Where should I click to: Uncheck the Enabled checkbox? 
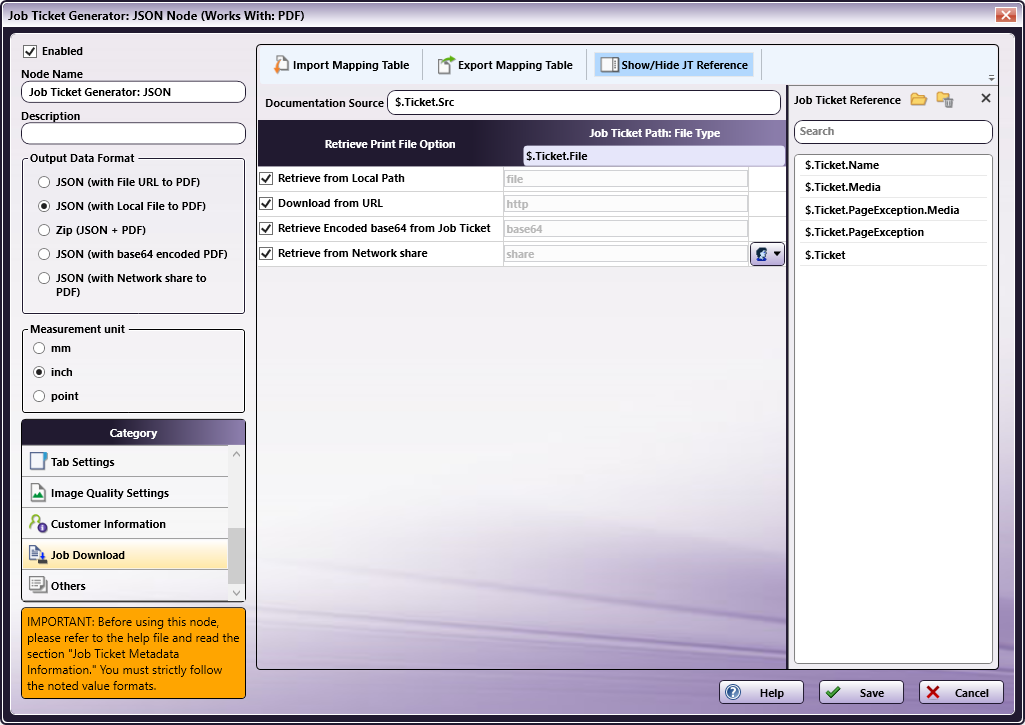(30, 51)
